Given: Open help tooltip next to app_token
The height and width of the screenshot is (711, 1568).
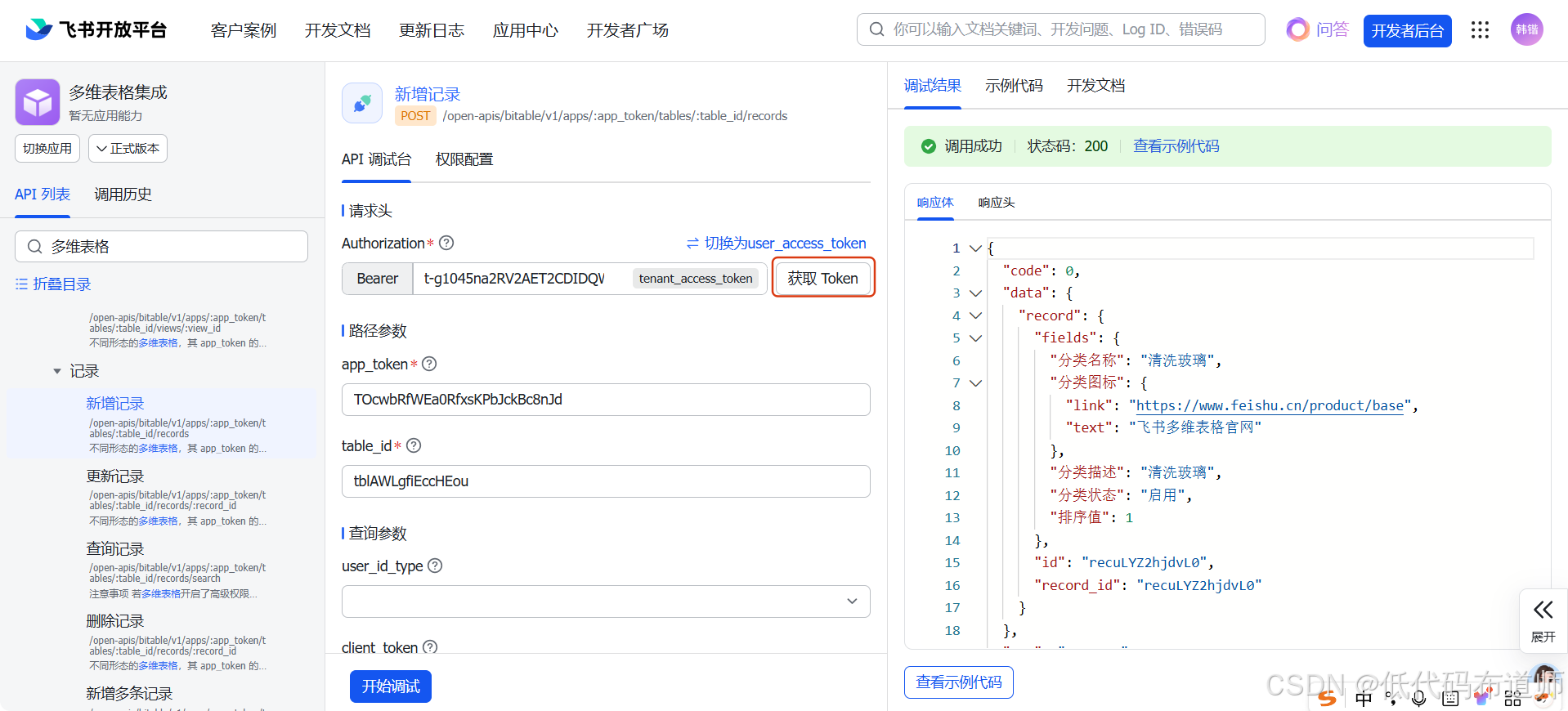Looking at the screenshot, I should [x=429, y=364].
